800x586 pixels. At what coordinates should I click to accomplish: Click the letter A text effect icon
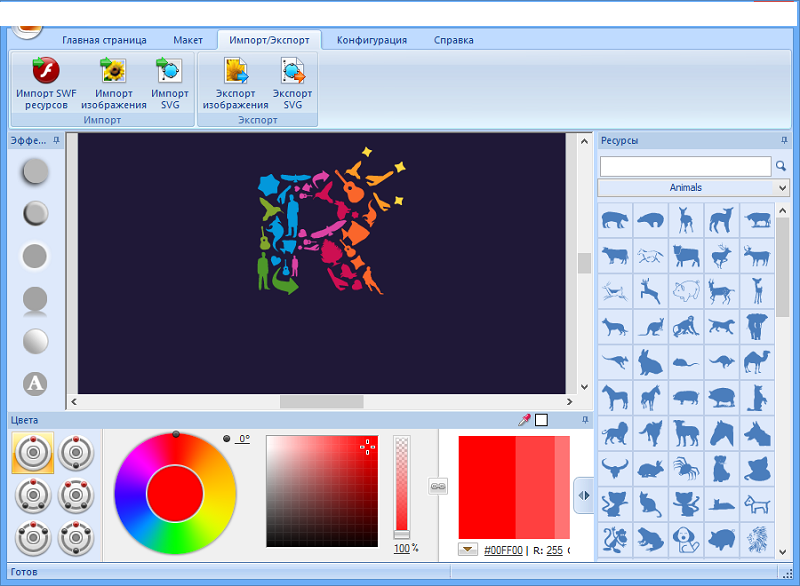point(35,384)
